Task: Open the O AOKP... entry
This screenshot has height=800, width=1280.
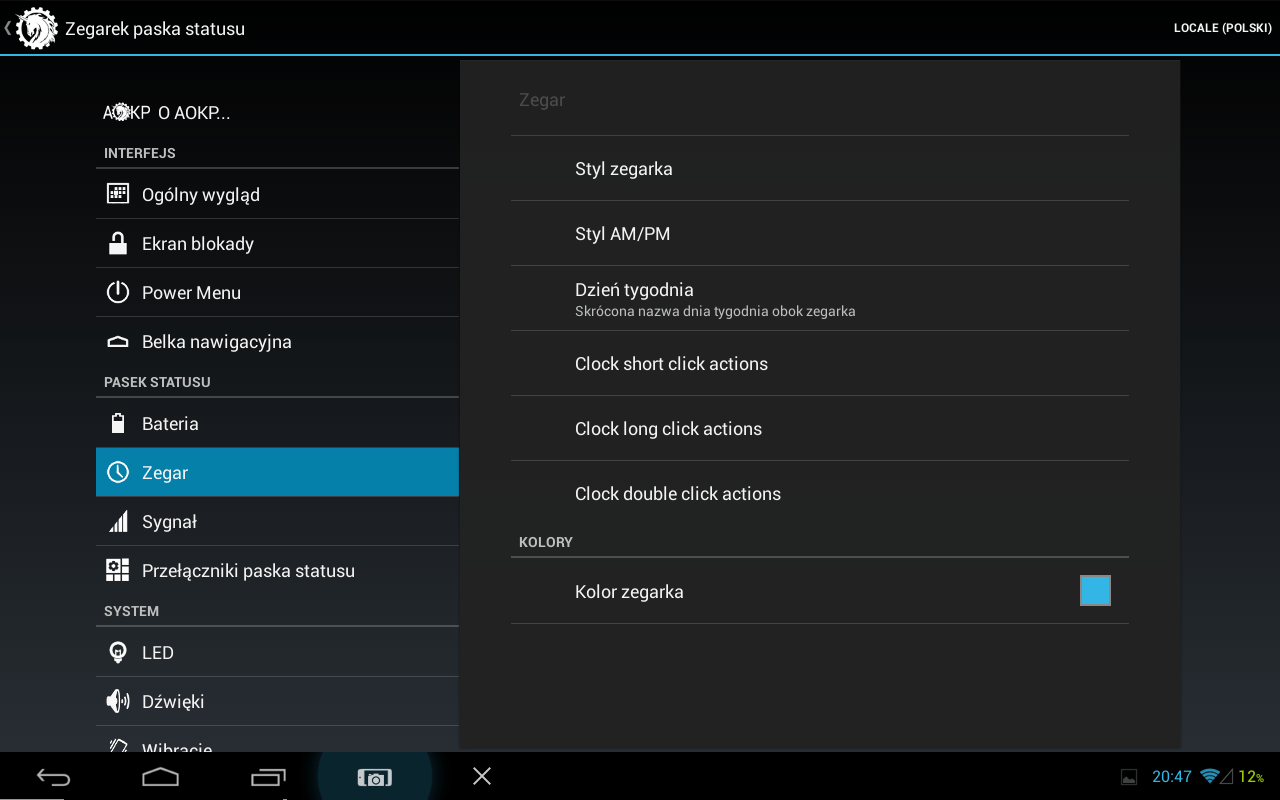Action: (x=278, y=112)
